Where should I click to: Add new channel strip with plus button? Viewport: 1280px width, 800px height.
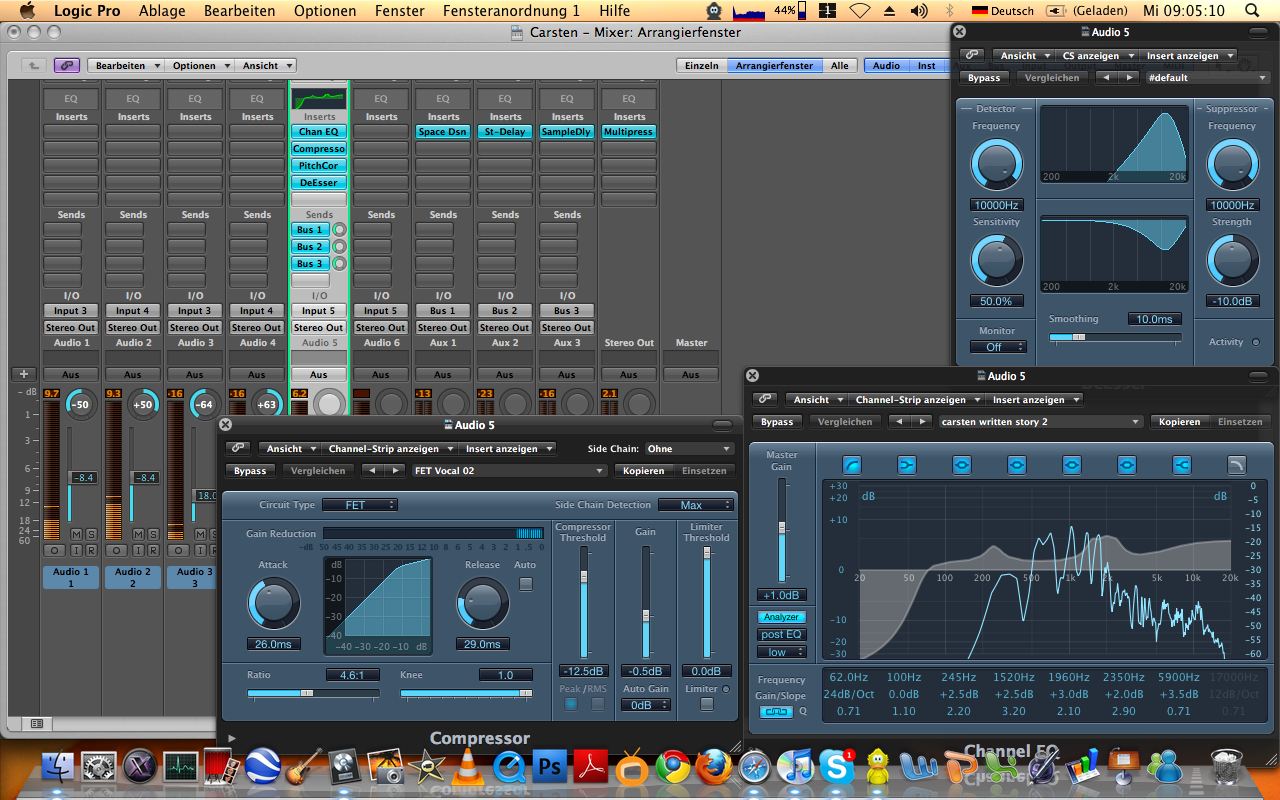coord(24,374)
